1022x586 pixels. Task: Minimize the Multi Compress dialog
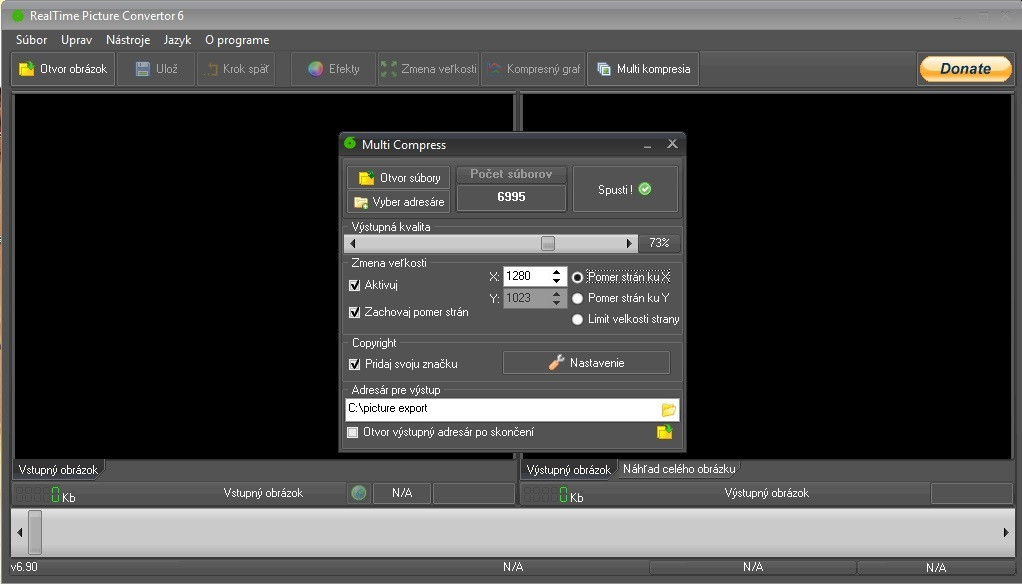[647, 145]
